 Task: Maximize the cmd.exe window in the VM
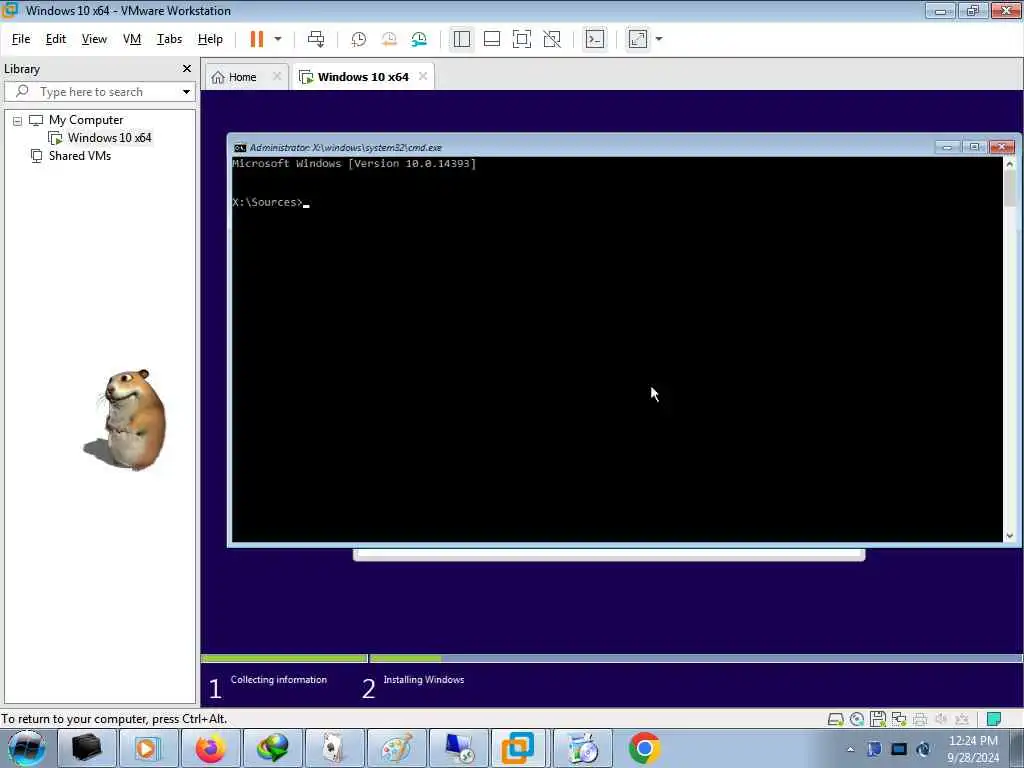[x=974, y=147]
